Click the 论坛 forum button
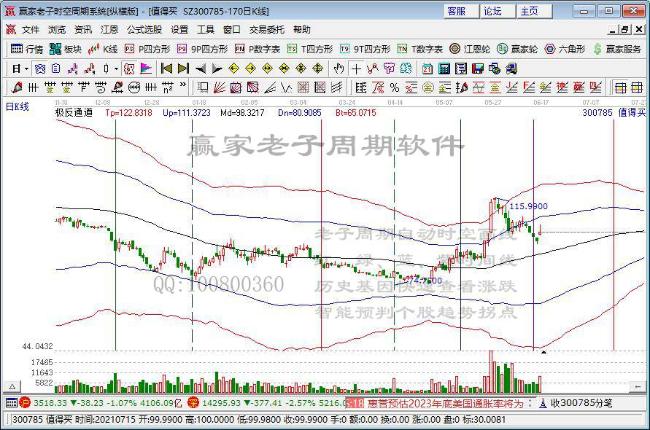This screenshot has height=430, width=650. coord(497,11)
